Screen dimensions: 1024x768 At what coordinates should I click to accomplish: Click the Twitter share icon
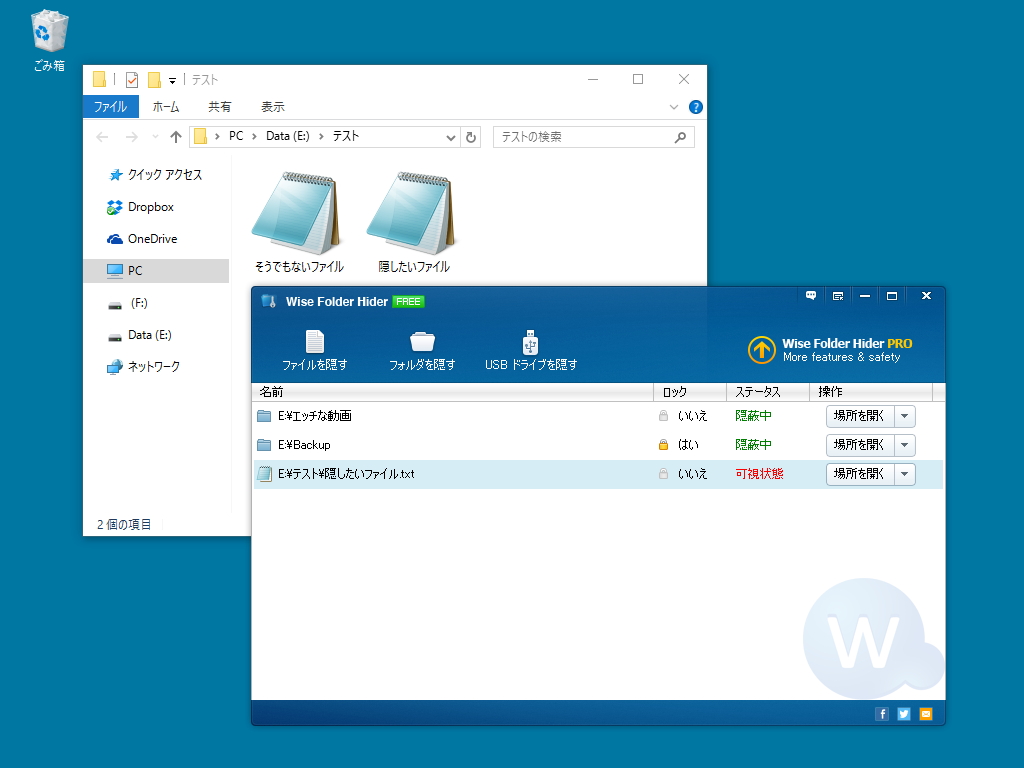pos(903,713)
